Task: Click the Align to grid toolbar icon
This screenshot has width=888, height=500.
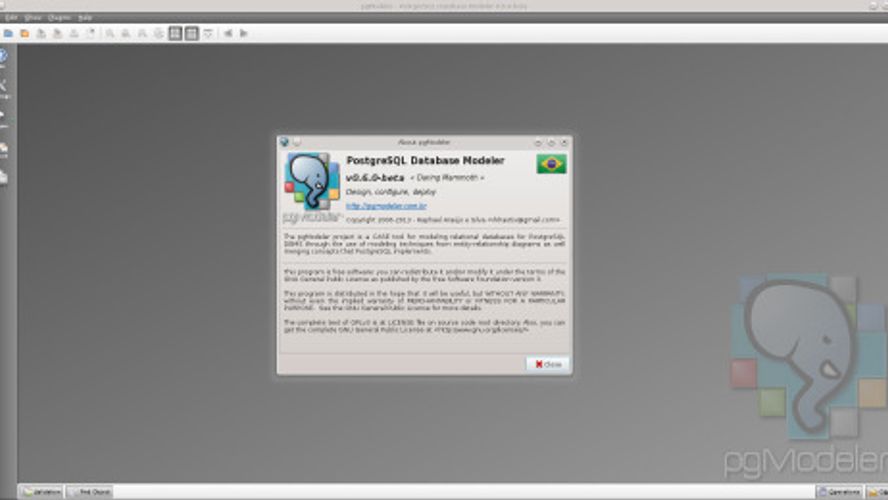Action: 208,33
